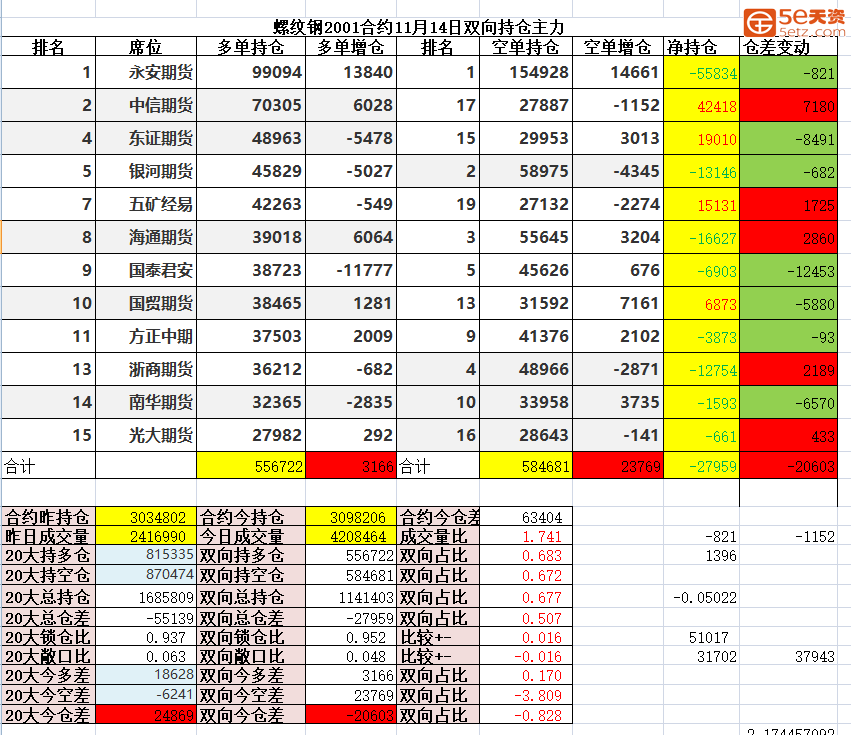Image resolution: width=851 pixels, height=735 pixels.
Task: Select the 双向今仓差 red cell -20603
Action: (351, 714)
